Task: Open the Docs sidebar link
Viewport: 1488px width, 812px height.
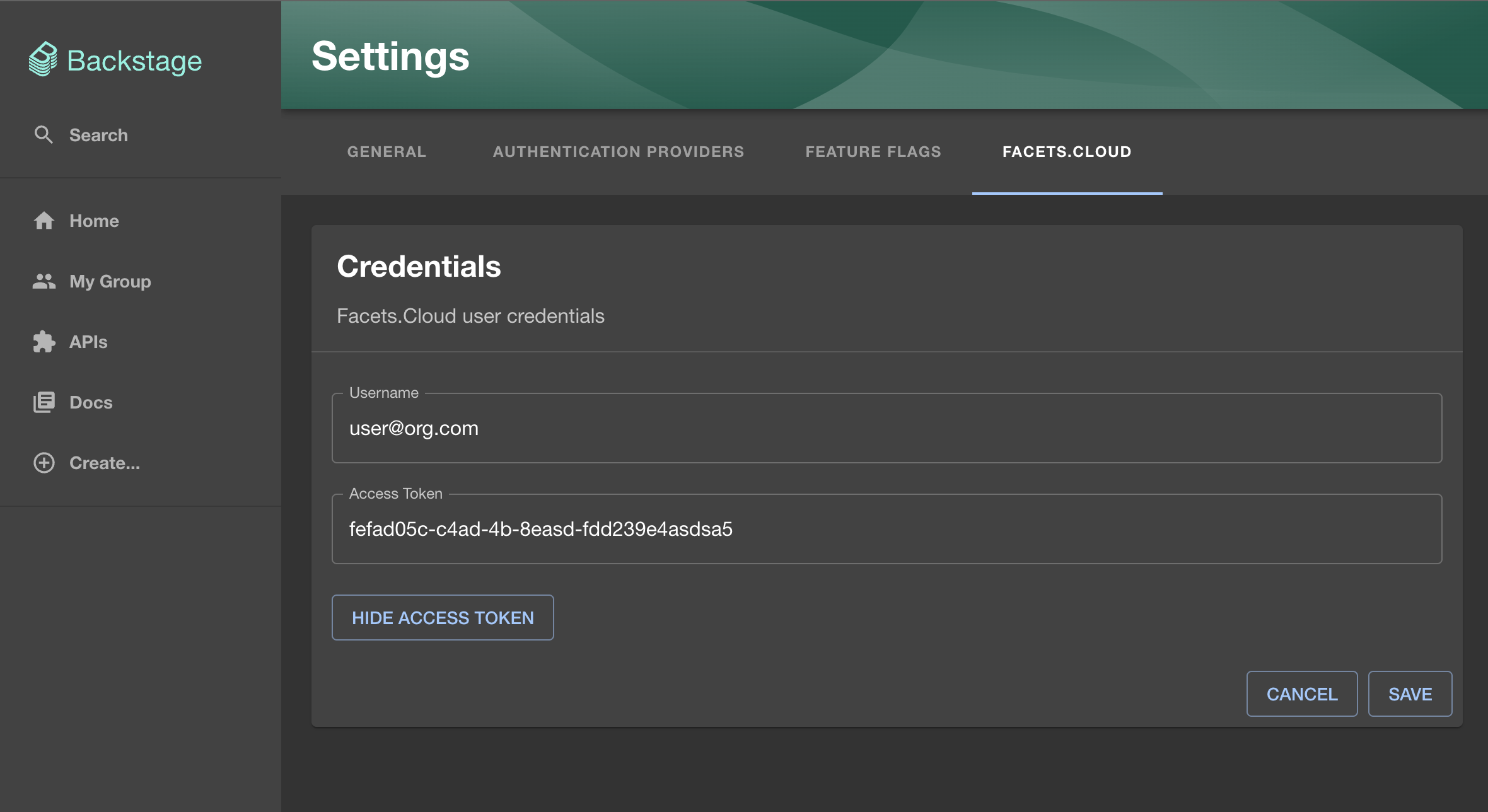Action: 91,402
